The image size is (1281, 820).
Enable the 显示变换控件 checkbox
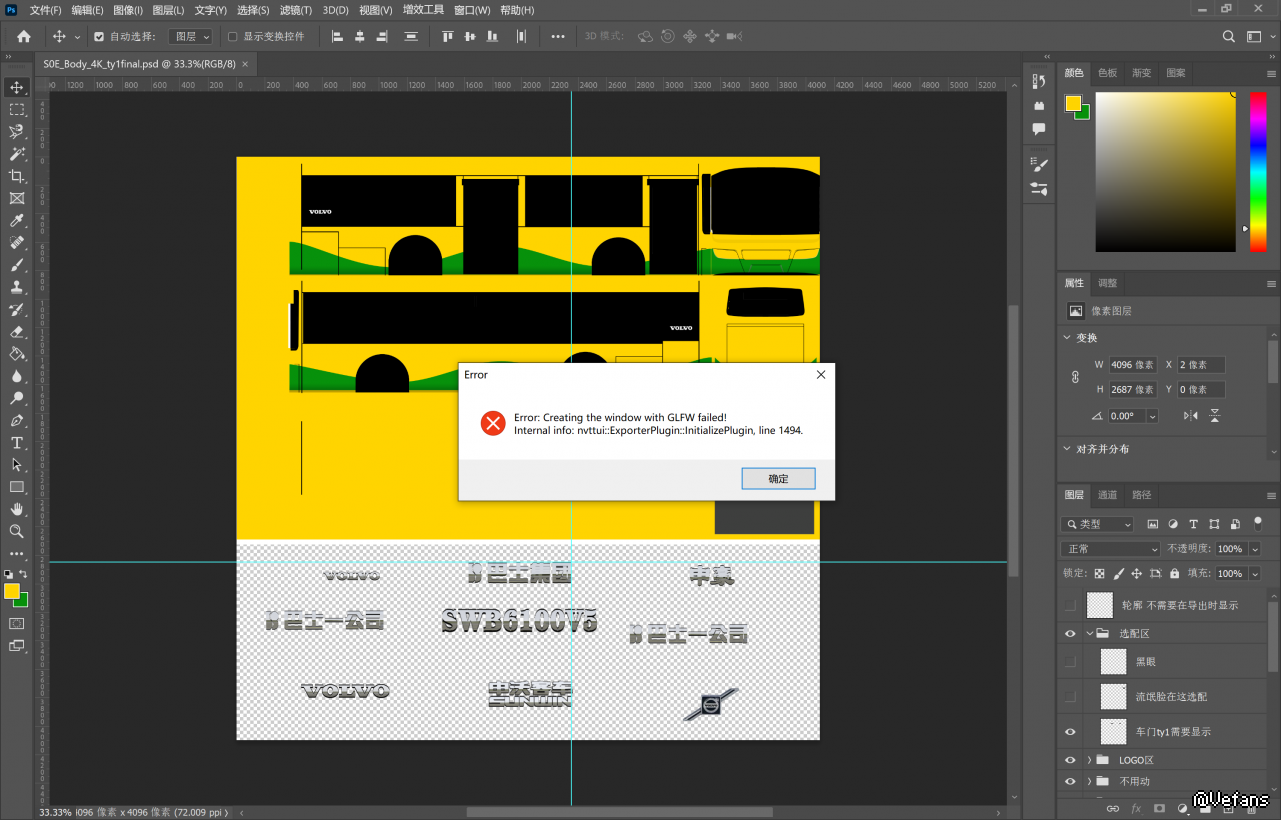(x=233, y=37)
